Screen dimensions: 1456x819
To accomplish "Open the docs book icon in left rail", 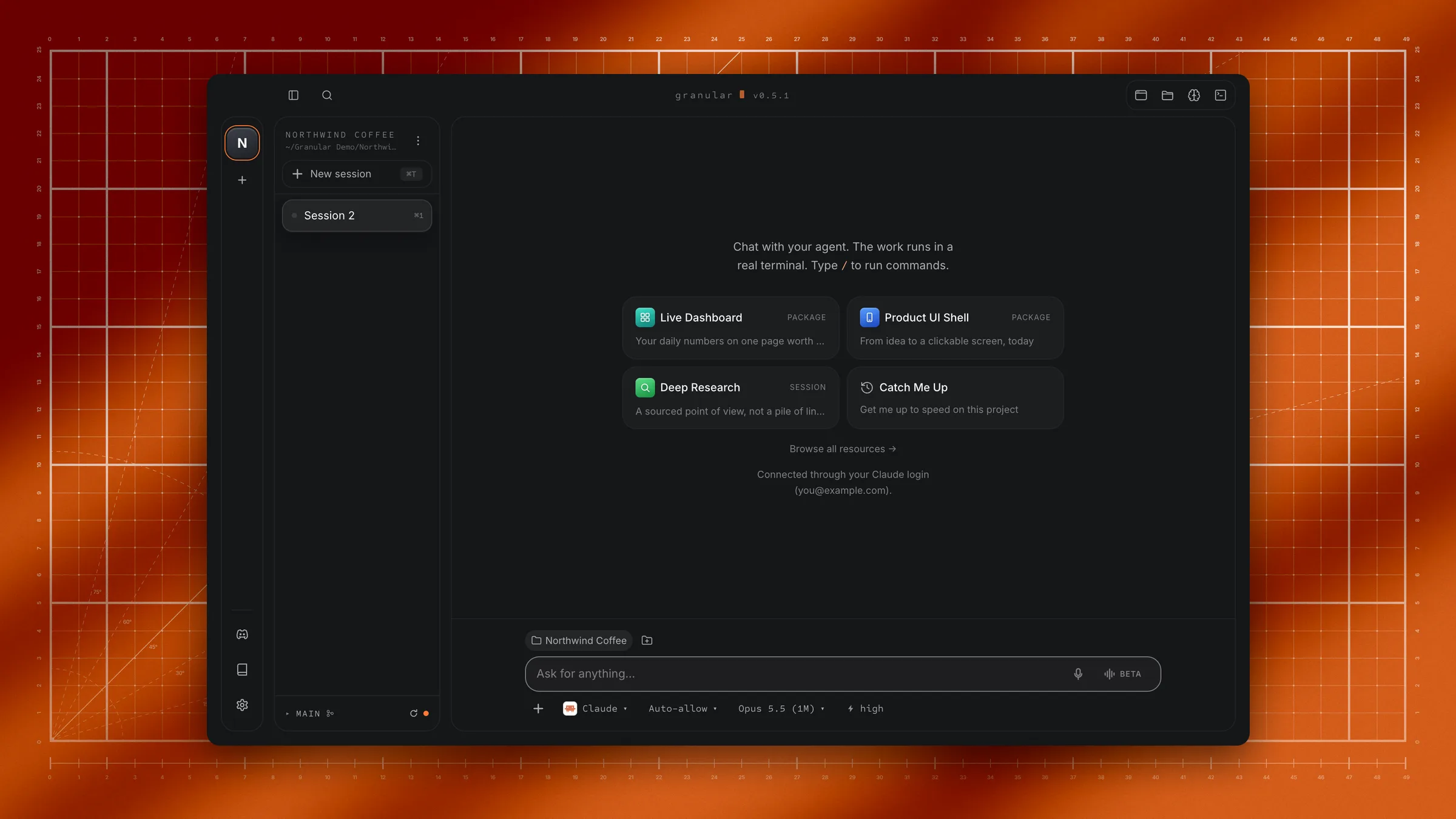I will click(x=242, y=669).
